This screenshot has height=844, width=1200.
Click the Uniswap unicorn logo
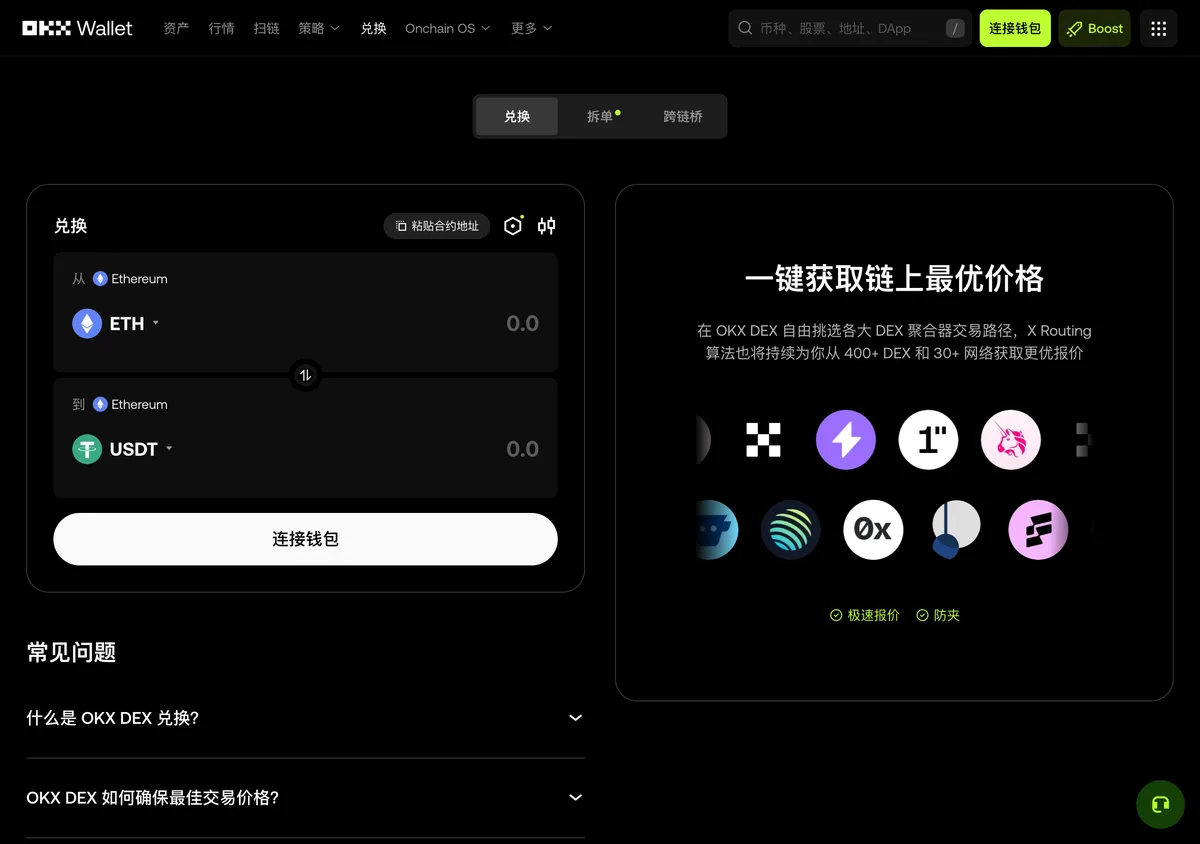pyautogui.click(x=1011, y=440)
